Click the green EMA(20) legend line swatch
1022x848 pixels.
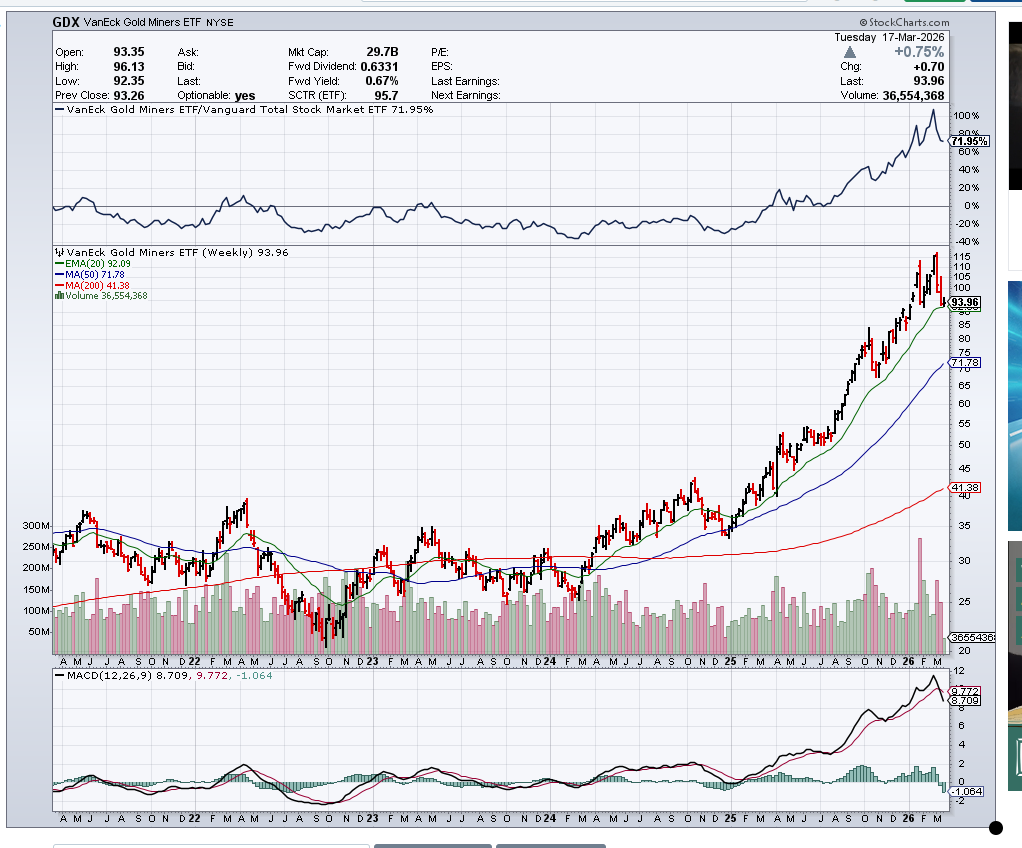(x=59, y=264)
